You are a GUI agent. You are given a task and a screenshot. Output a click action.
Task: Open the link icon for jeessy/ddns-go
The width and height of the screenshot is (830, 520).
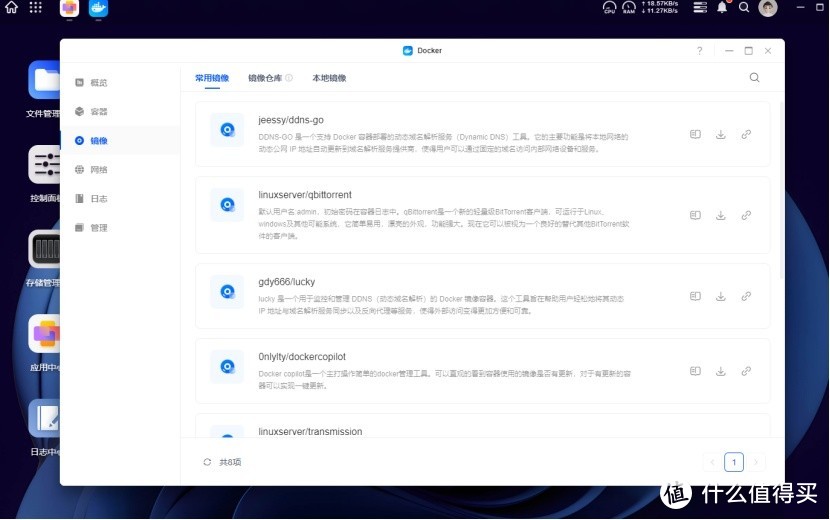[746, 135]
